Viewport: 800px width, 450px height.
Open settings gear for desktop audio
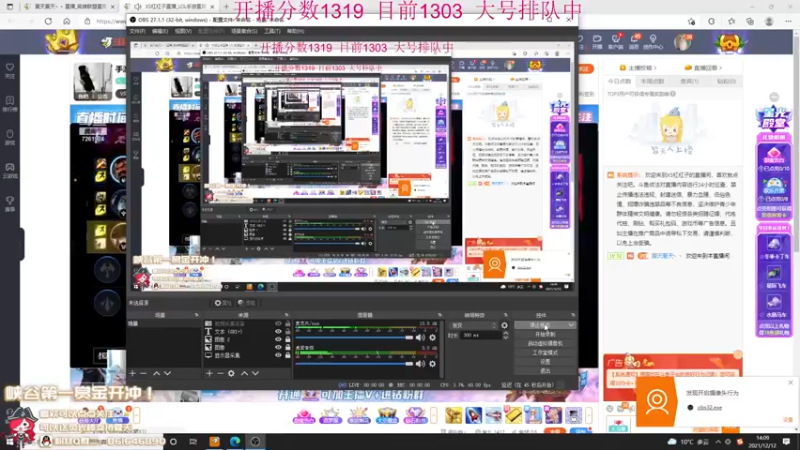pyautogui.click(x=433, y=364)
